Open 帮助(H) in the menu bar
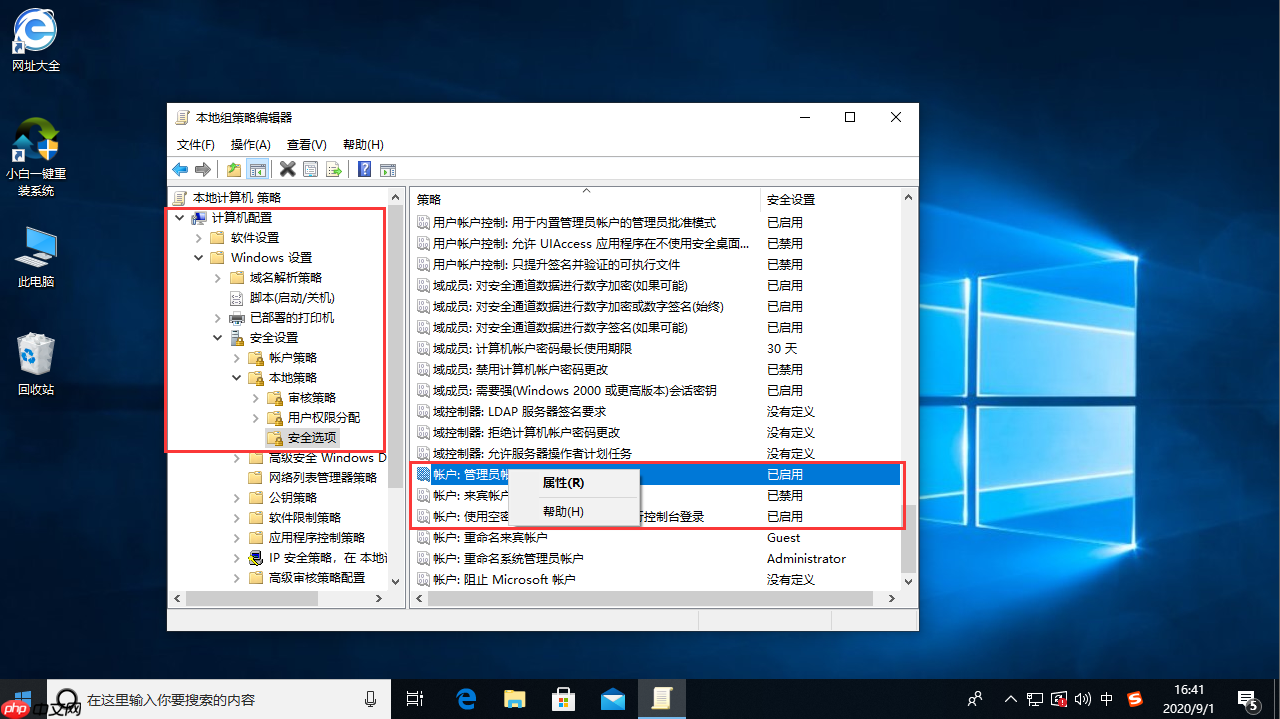 click(x=363, y=145)
